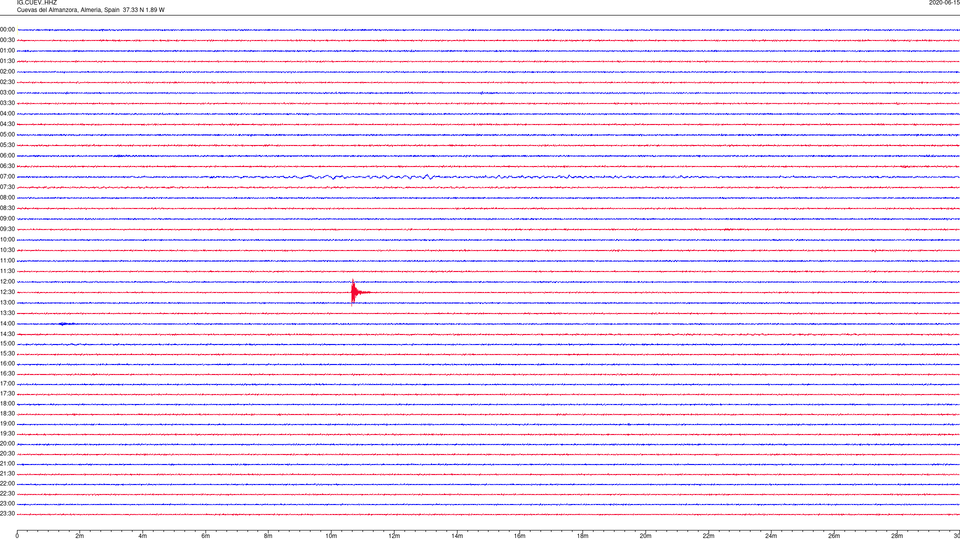Select the 05:00 row label
The image size is (960, 540).
pyautogui.click(x=7, y=135)
